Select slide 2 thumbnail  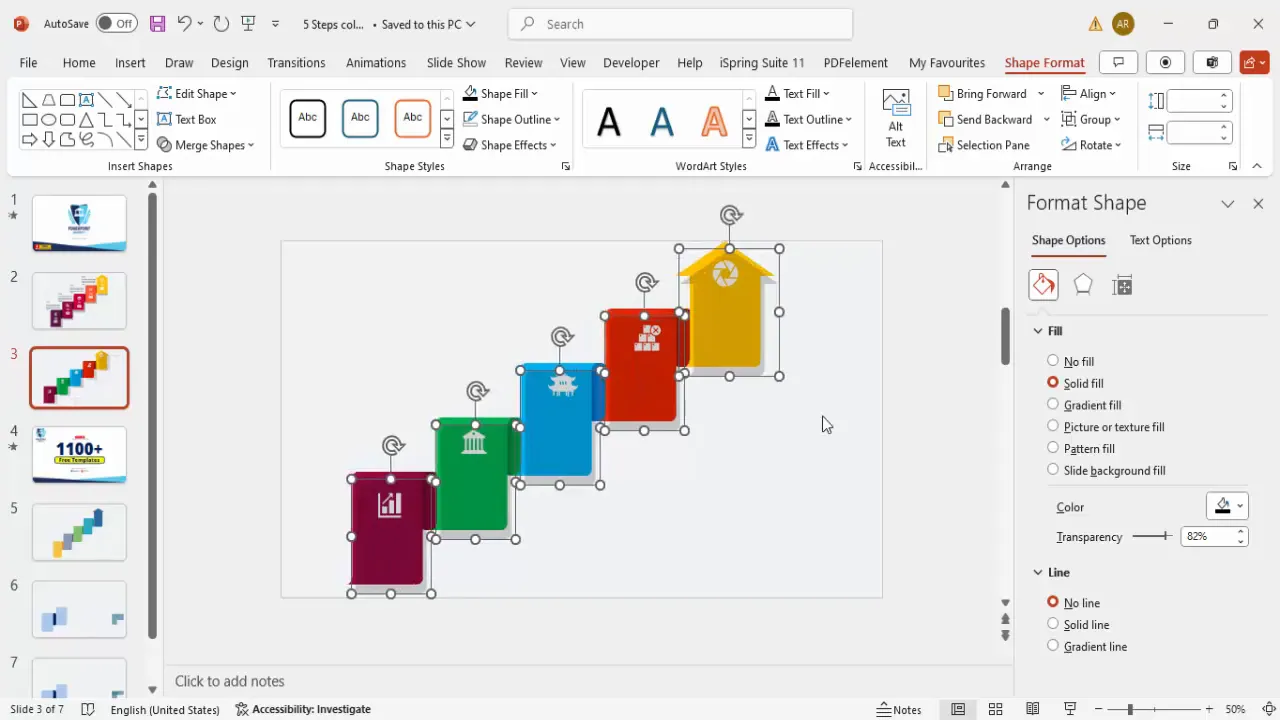pos(79,300)
